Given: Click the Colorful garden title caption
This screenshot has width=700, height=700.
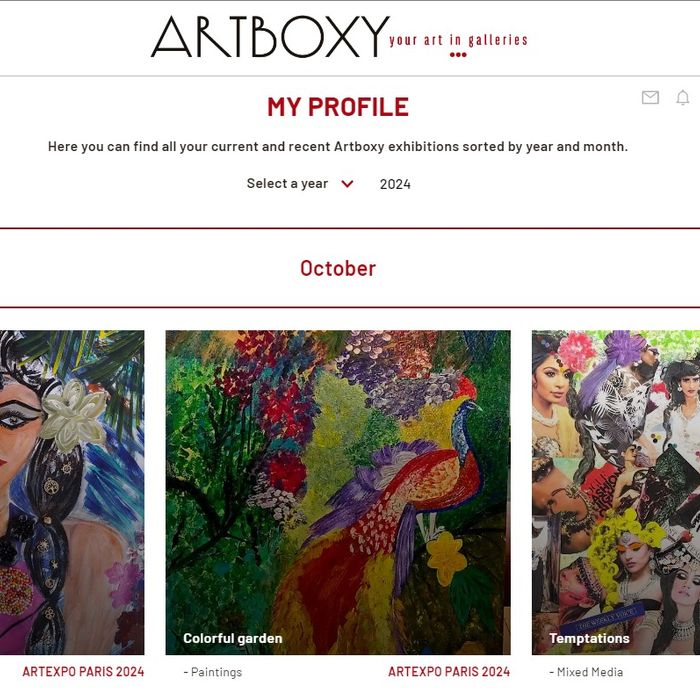Looking at the screenshot, I should (233, 638).
